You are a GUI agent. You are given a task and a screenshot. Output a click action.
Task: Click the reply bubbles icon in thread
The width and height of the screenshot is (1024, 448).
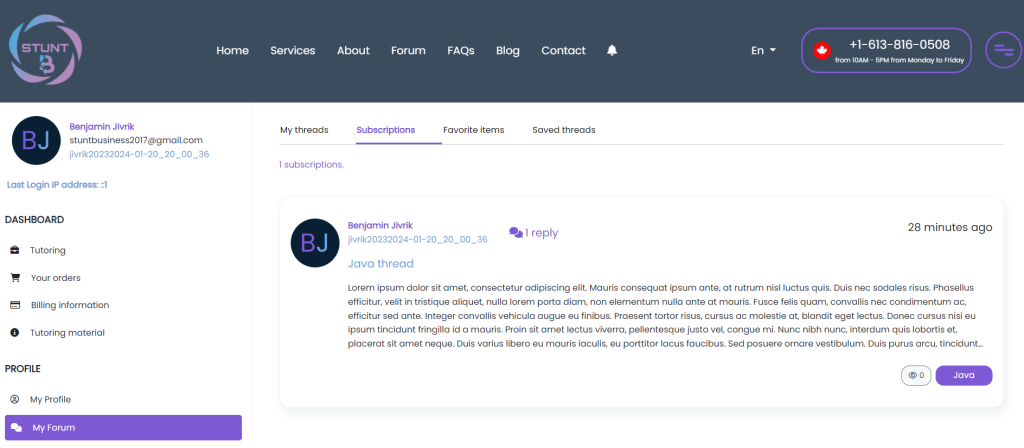[x=516, y=232]
